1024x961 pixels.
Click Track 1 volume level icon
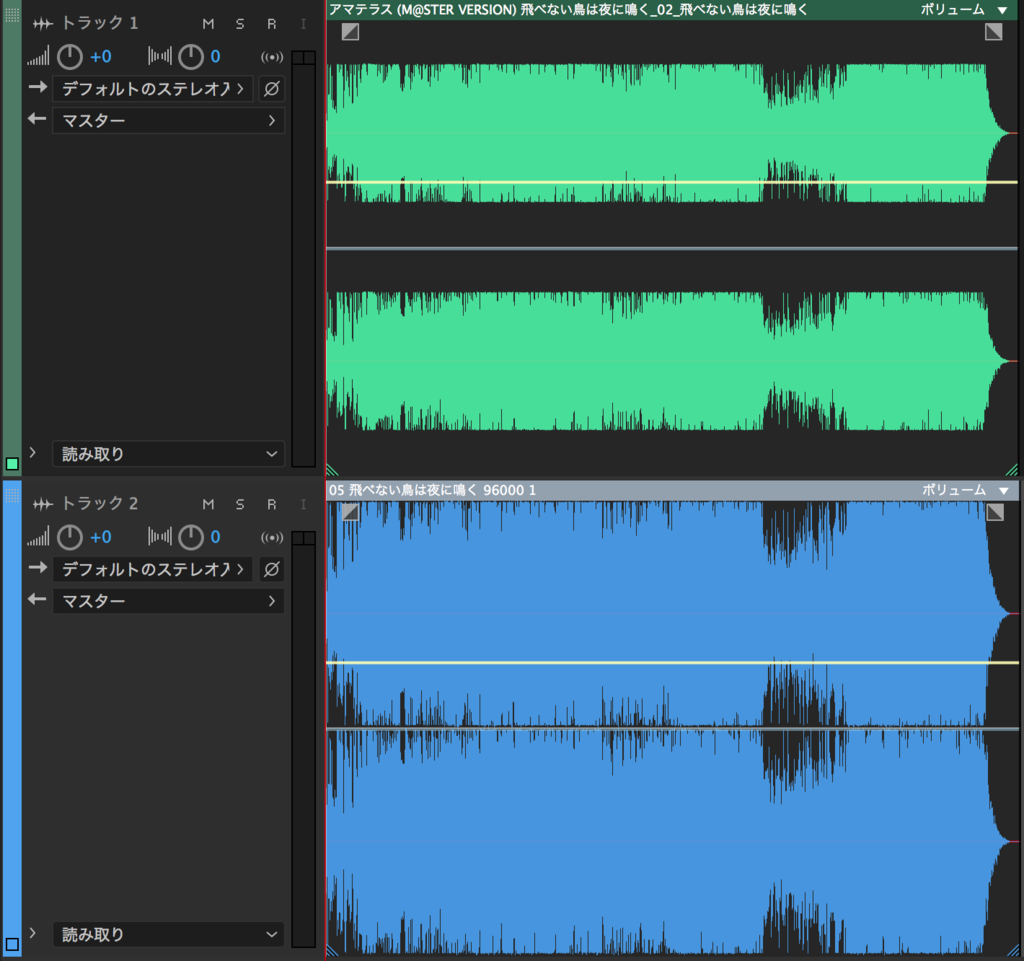pos(38,57)
